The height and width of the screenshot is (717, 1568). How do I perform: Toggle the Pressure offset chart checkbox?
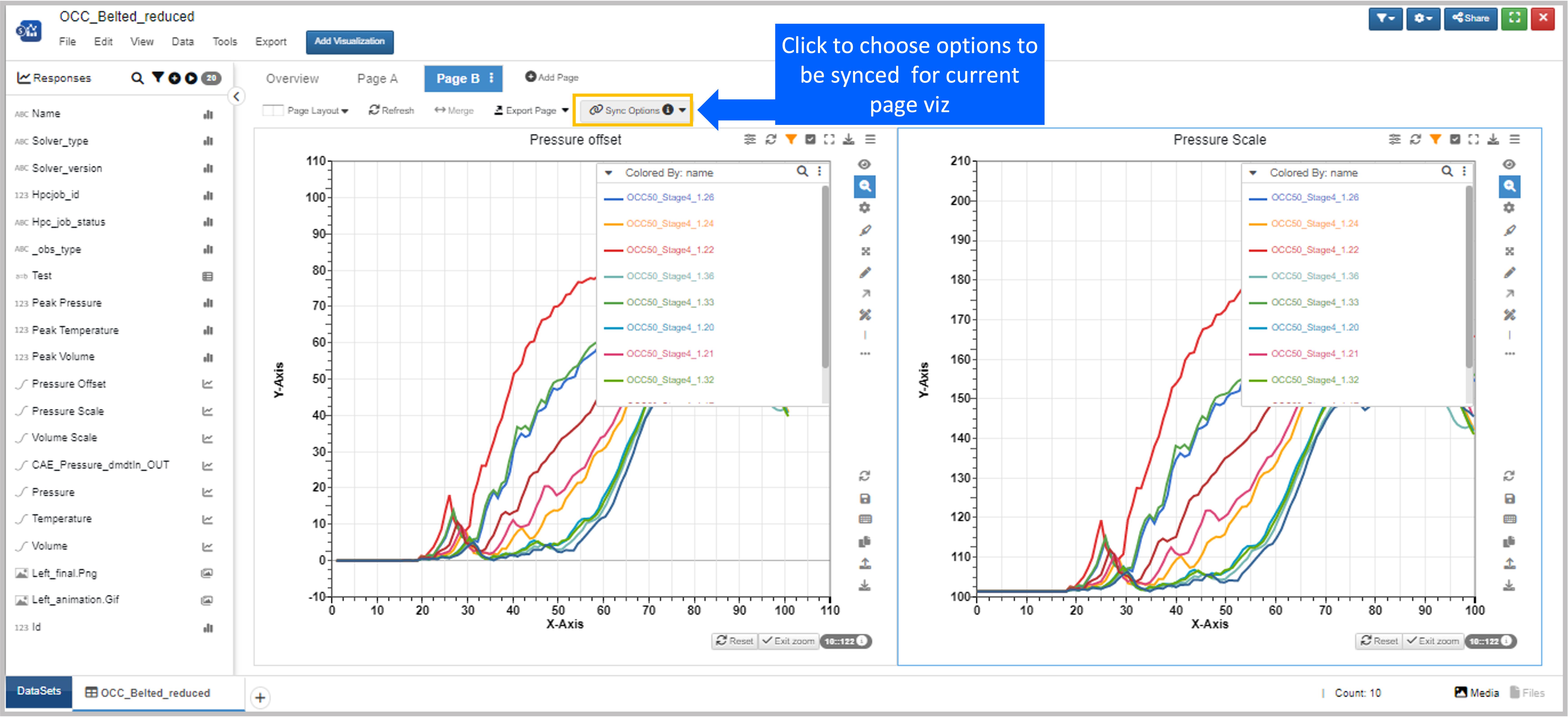pos(810,139)
